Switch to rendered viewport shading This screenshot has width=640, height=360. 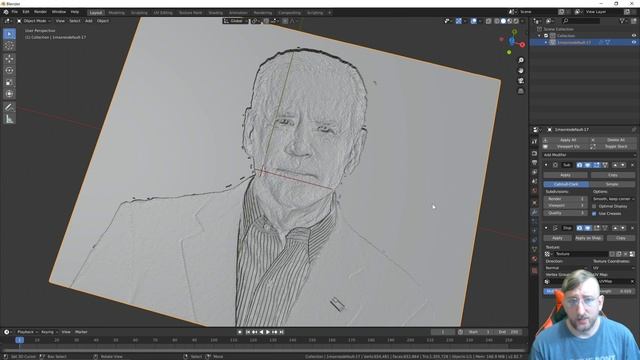pyautogui.click(x=516, y=21)
